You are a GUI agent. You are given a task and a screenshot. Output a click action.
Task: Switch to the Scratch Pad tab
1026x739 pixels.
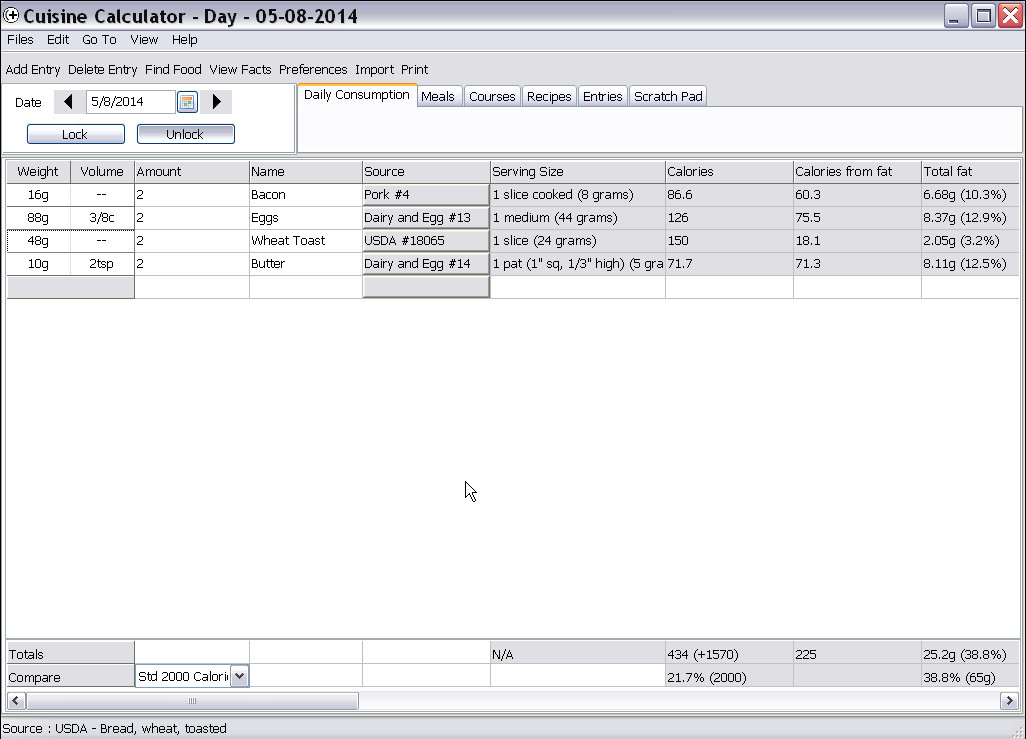click(x=668, y=96)
